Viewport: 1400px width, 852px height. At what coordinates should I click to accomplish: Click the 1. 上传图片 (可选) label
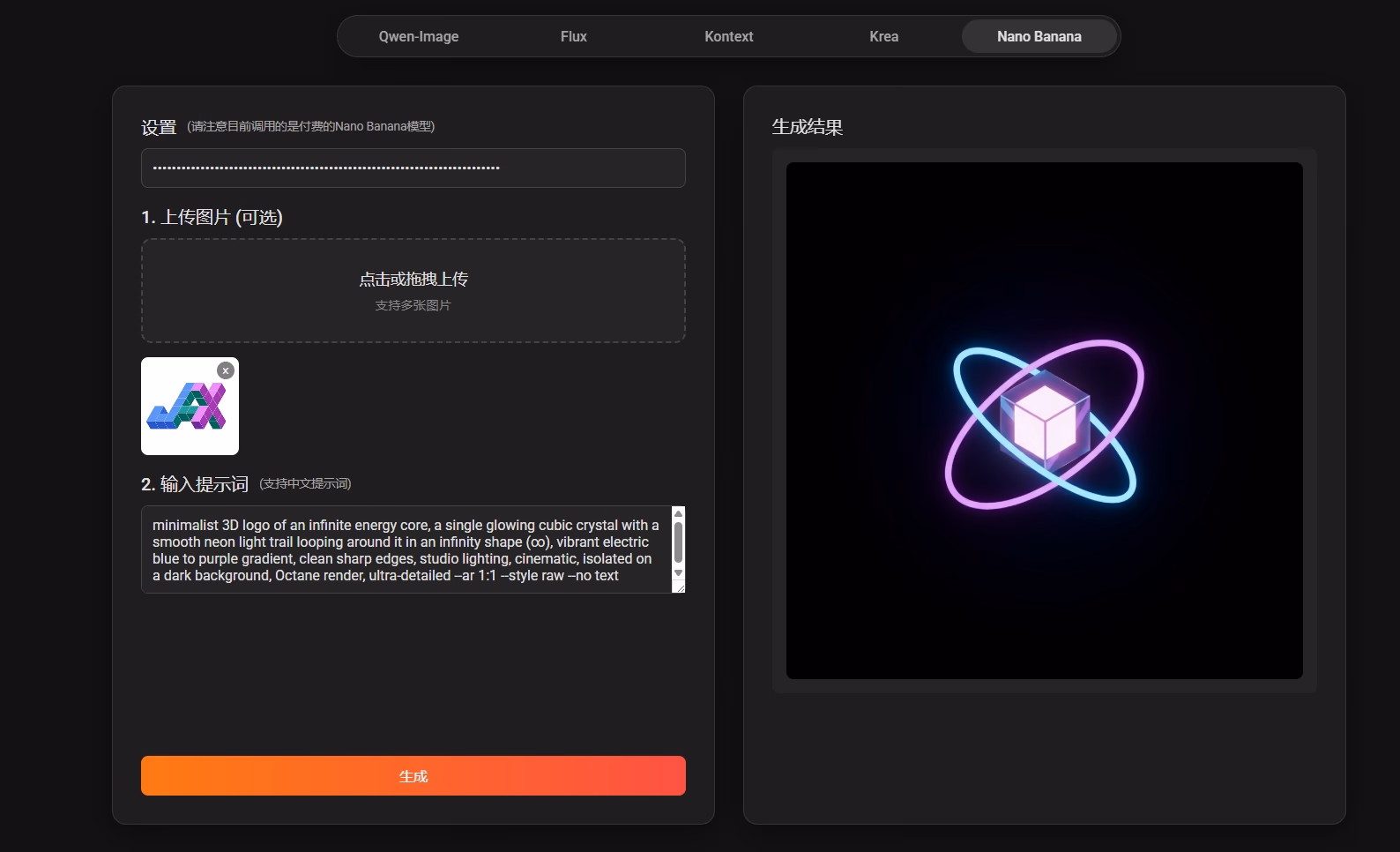pyautogui.click(x=212, y=218)
